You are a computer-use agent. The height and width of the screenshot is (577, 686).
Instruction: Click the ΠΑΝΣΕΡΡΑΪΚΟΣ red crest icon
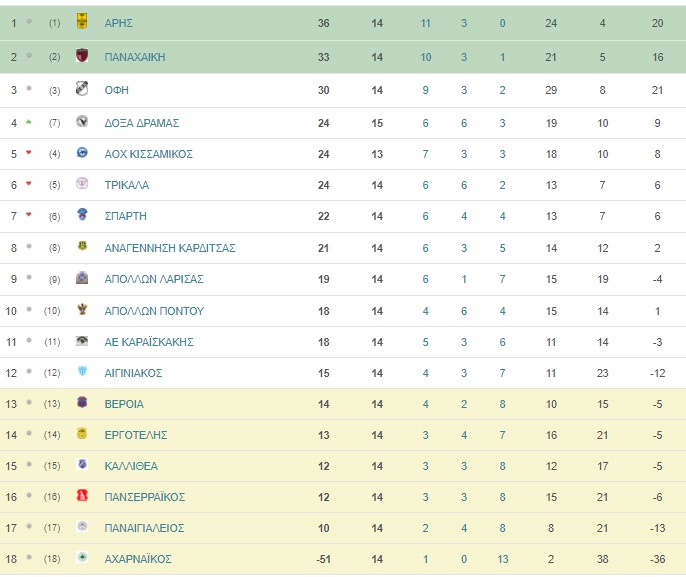(x=82, y=495)
